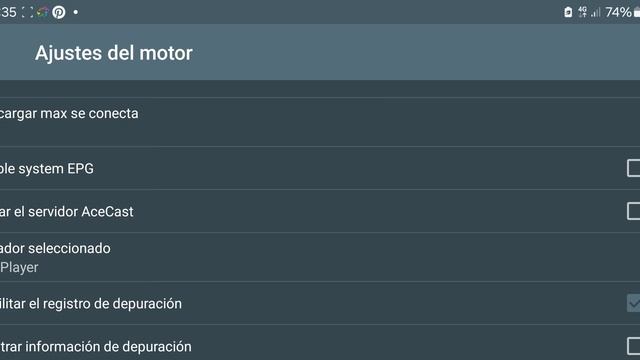The height and width of the screenshot is (360, 640).
Task: Check the AceCast server checkbox
Action: pyautogui.click(x=633, y=211)
